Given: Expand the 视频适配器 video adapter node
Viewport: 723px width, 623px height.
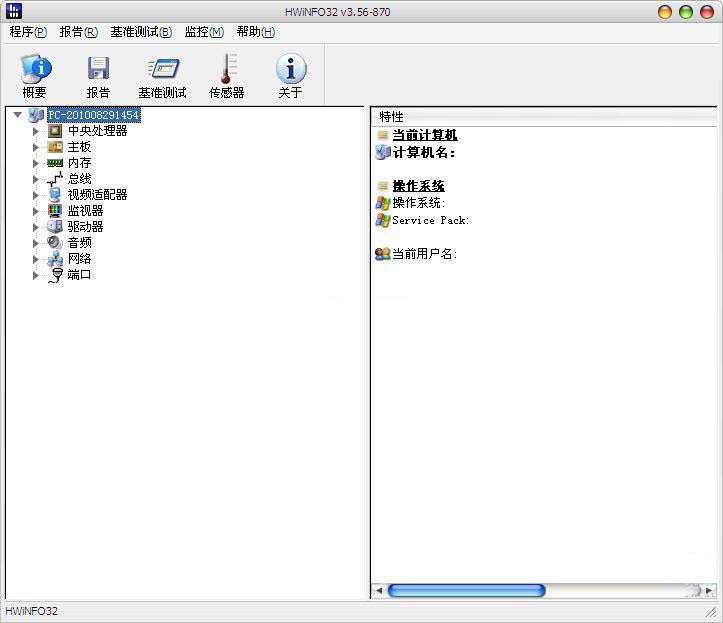Looking at the screenshot, I should pyautogui.click(x=36, y=195).
